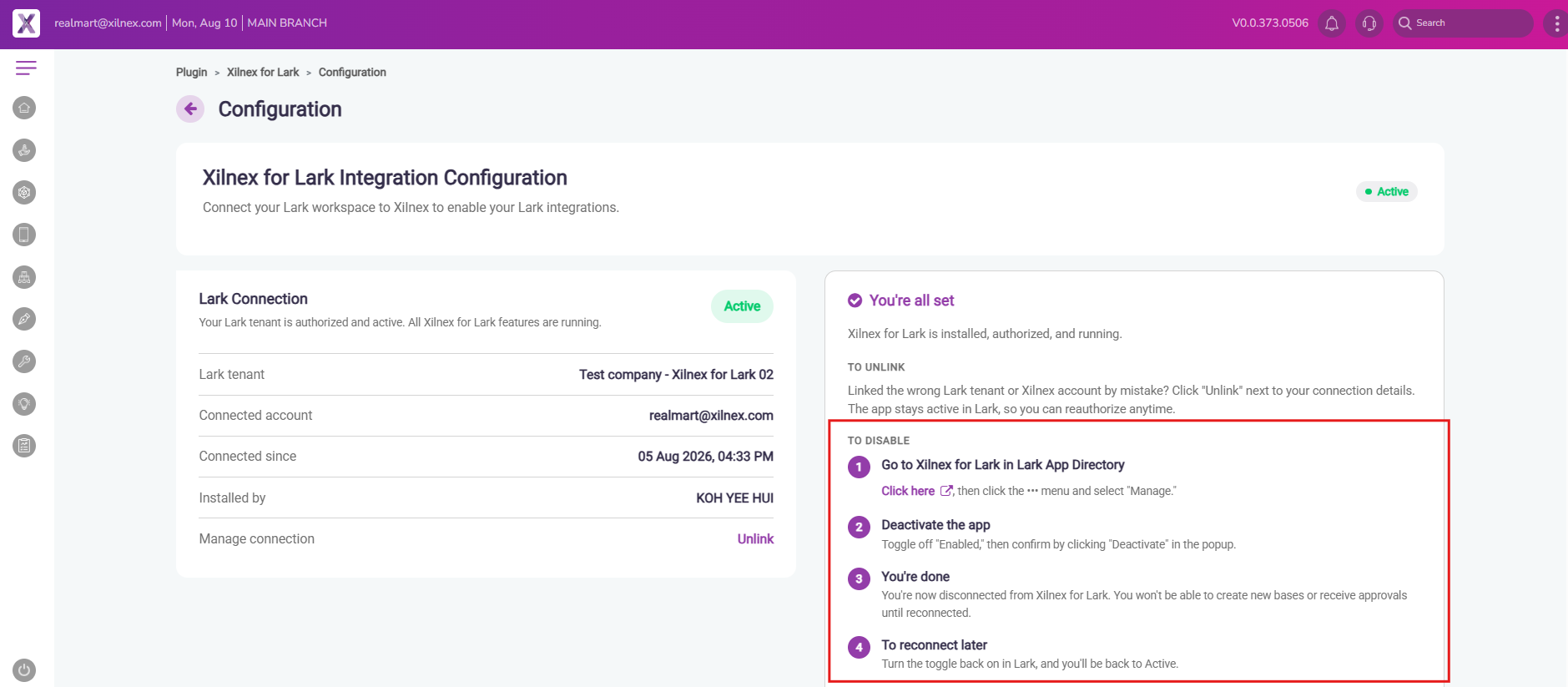Click the TO DISABLE section label

(x=879, y=441)
